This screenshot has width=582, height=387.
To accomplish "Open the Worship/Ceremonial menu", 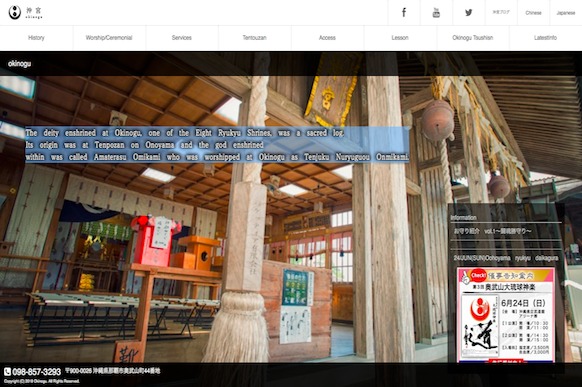I will point(109,38).
